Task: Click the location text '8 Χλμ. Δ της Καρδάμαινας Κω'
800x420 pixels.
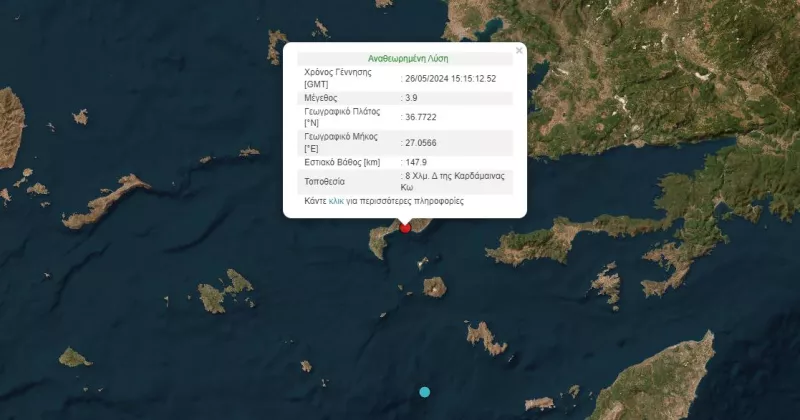Action: click(x=453, y=182)
